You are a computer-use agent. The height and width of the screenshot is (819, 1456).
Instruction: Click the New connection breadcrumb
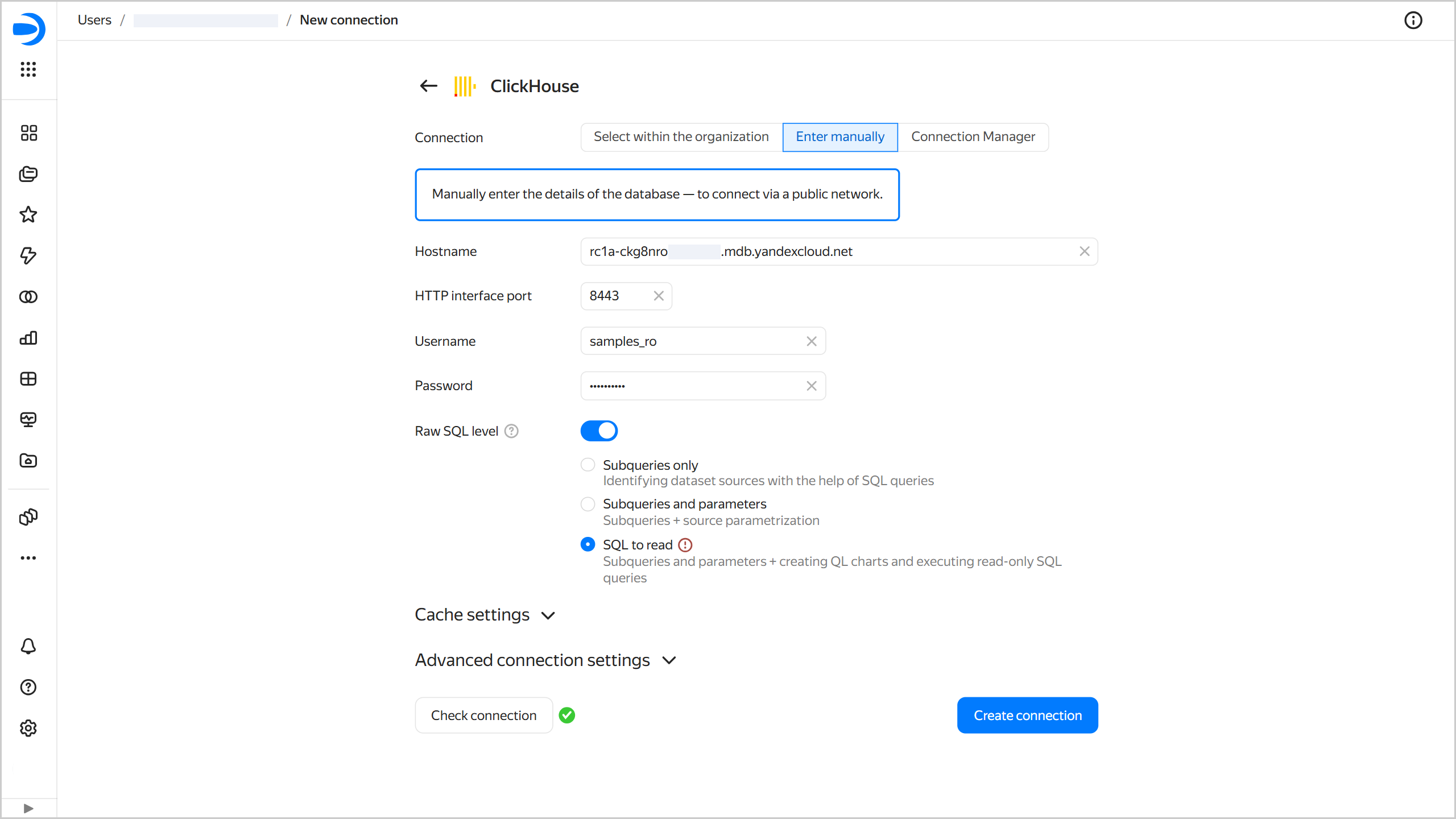click(x=349, y=20)
